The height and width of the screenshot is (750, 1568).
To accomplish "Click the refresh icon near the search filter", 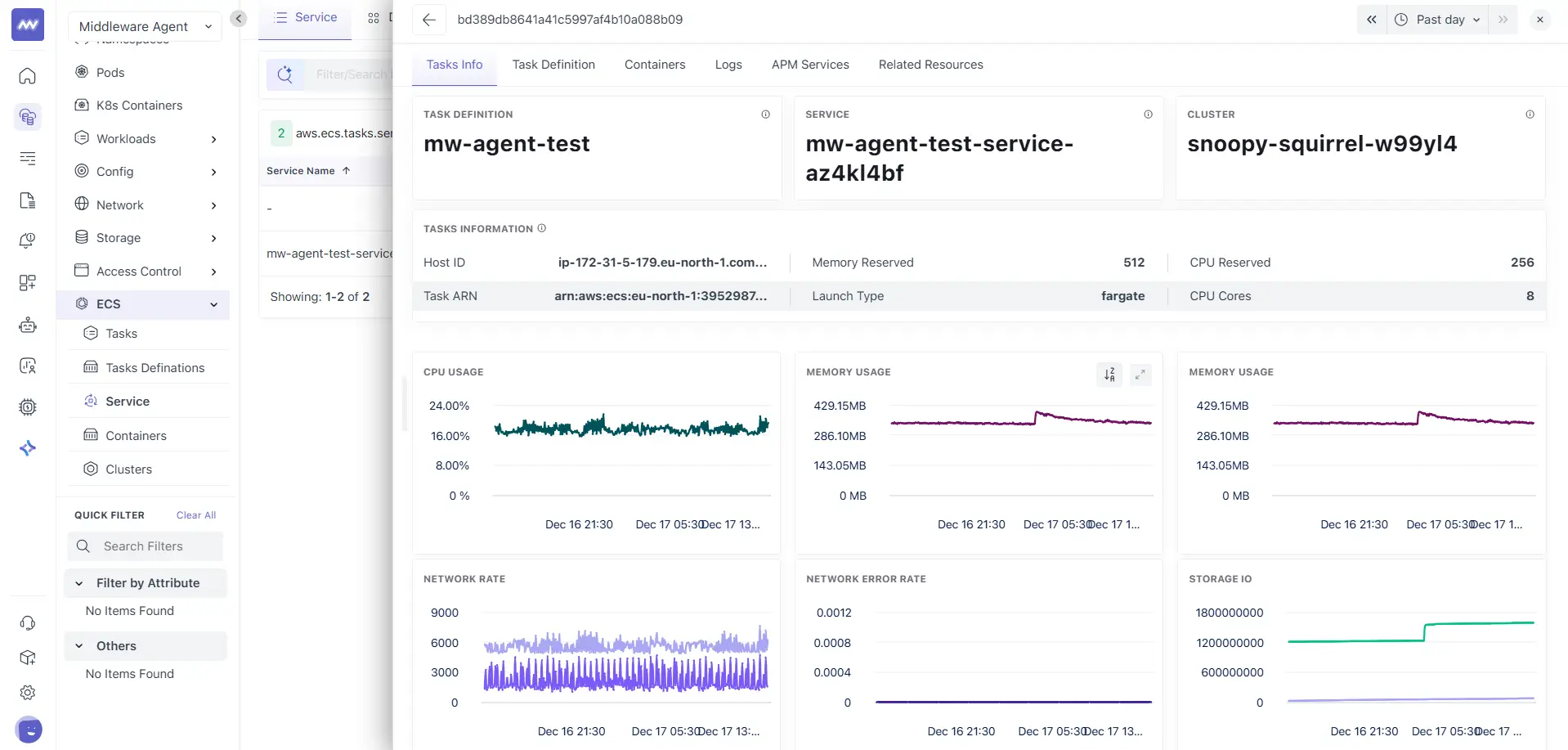I will click(x=284, y=74).
